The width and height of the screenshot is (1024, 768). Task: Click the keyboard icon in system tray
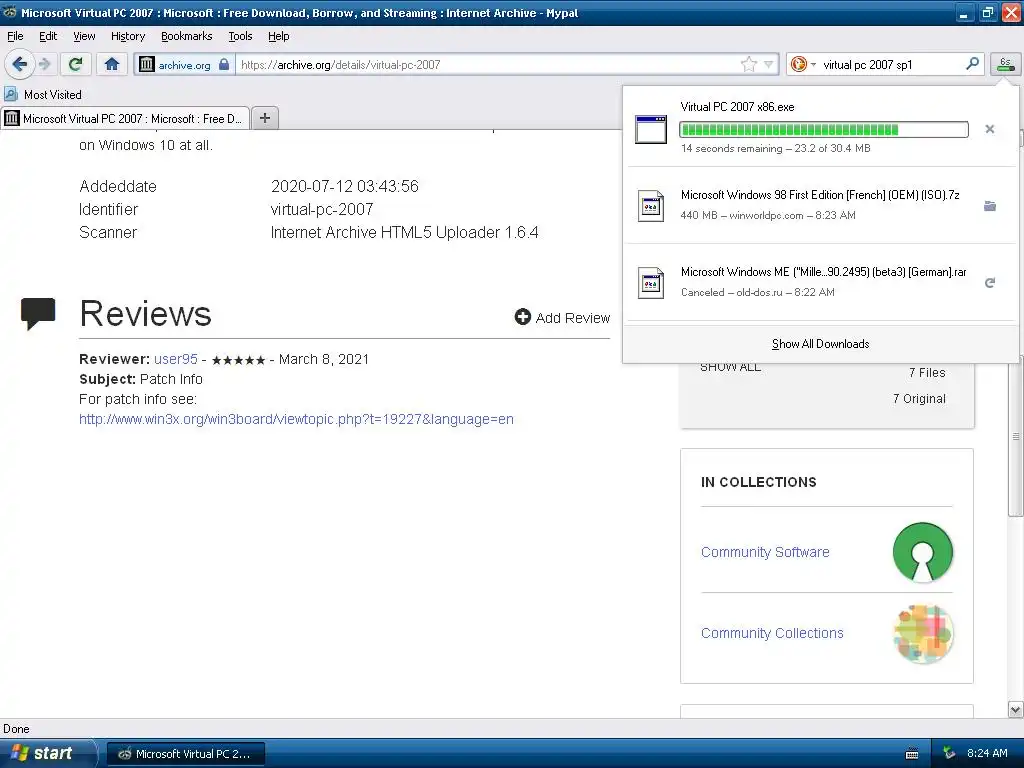pyautogui.click(x=912, y=754)
